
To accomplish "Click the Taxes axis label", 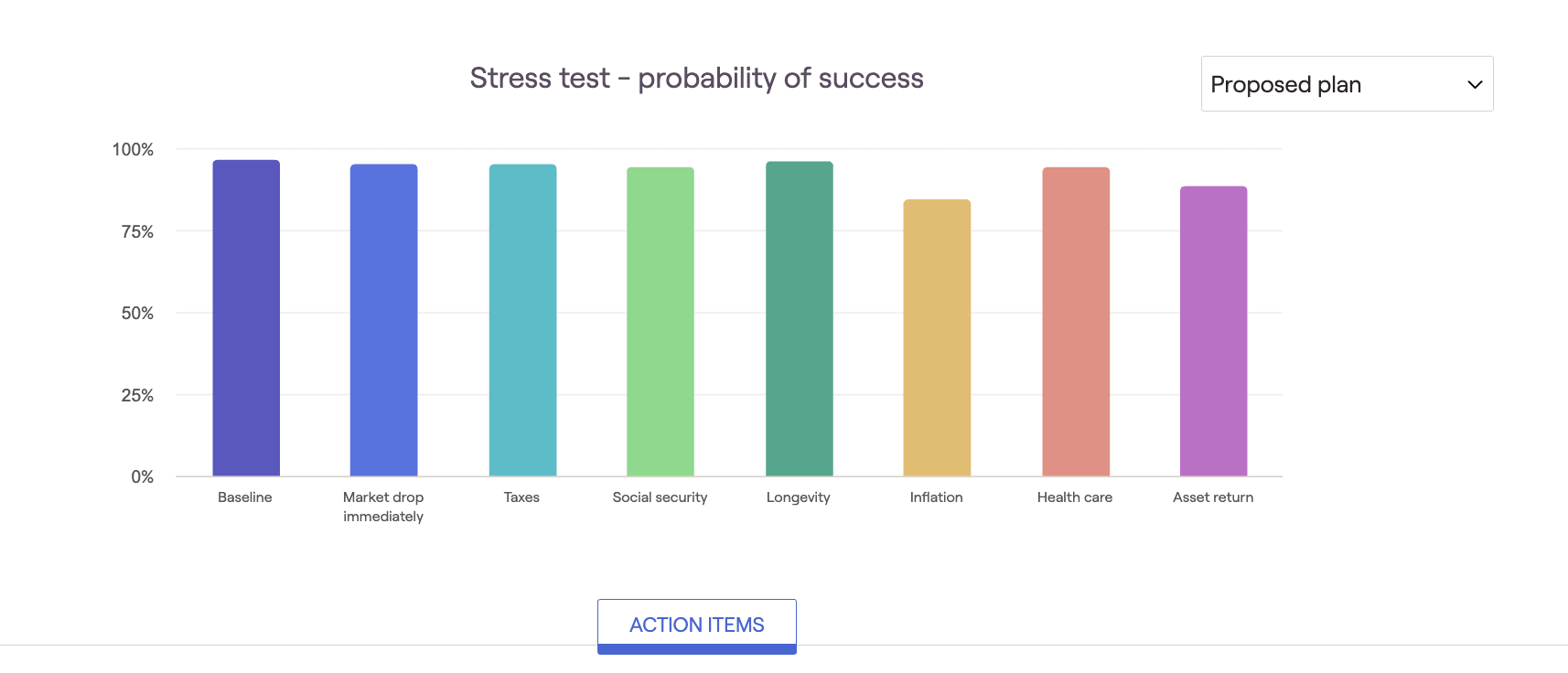I will pos(521,497).
